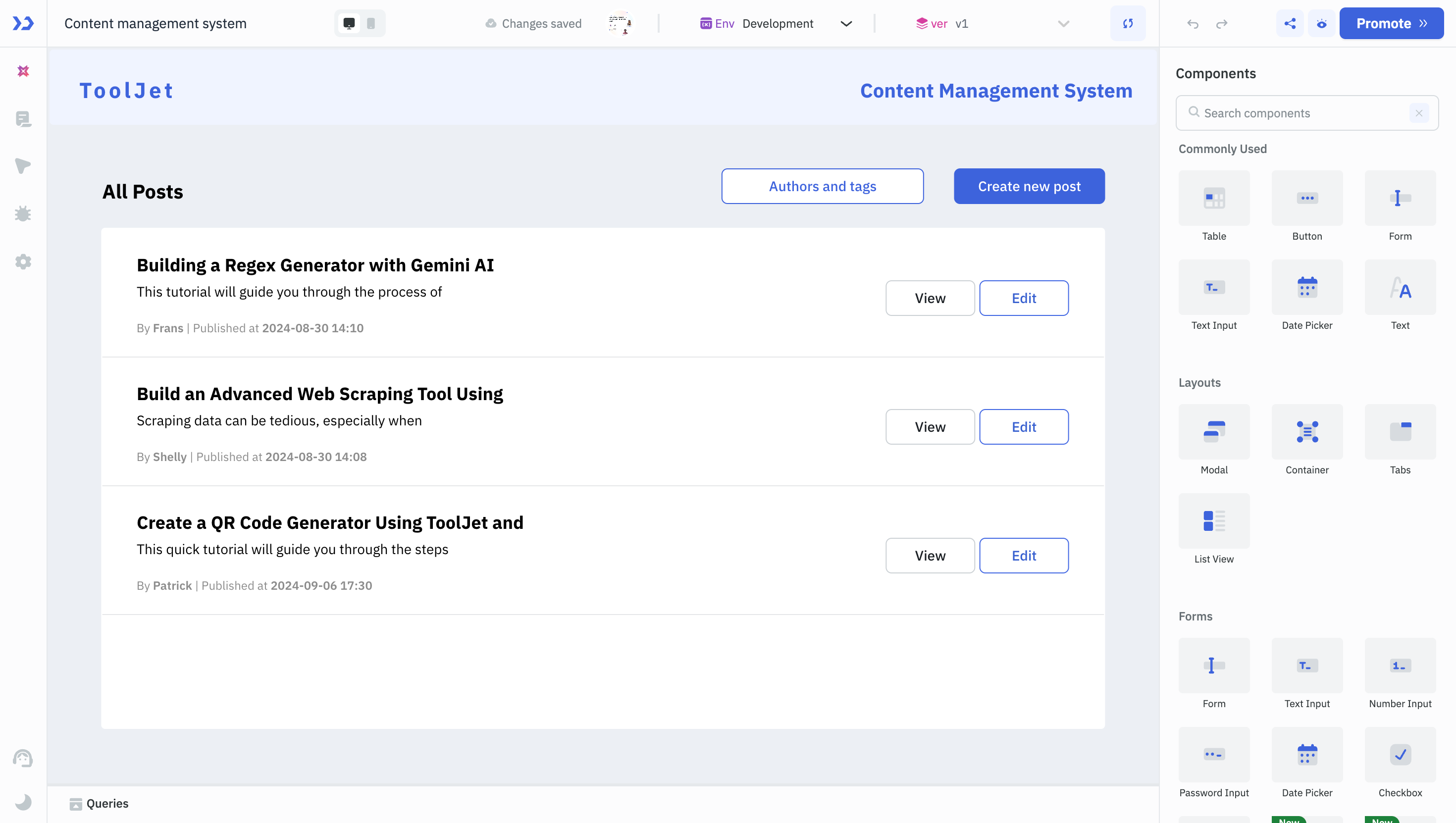This screenshot has width=1456, height=823.
Task: Select the List View component
Action: 1213,521
